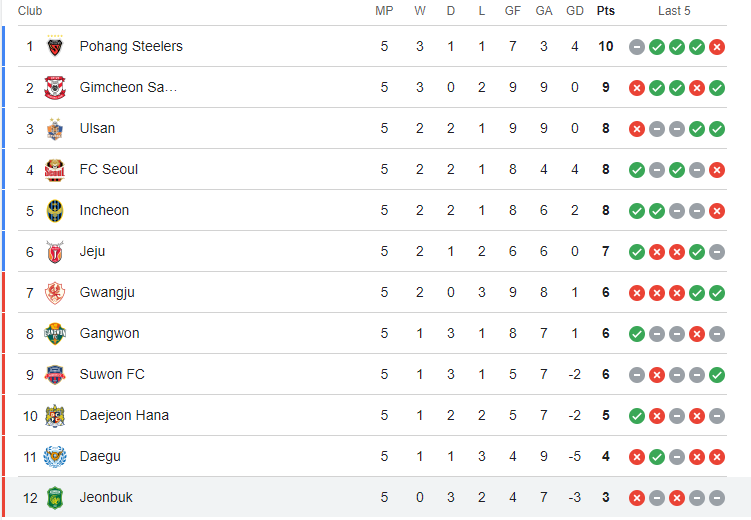This screenshot has height=520, width=751.
Task: Click the FC Seoul team logo
Action: pos(55,170)
